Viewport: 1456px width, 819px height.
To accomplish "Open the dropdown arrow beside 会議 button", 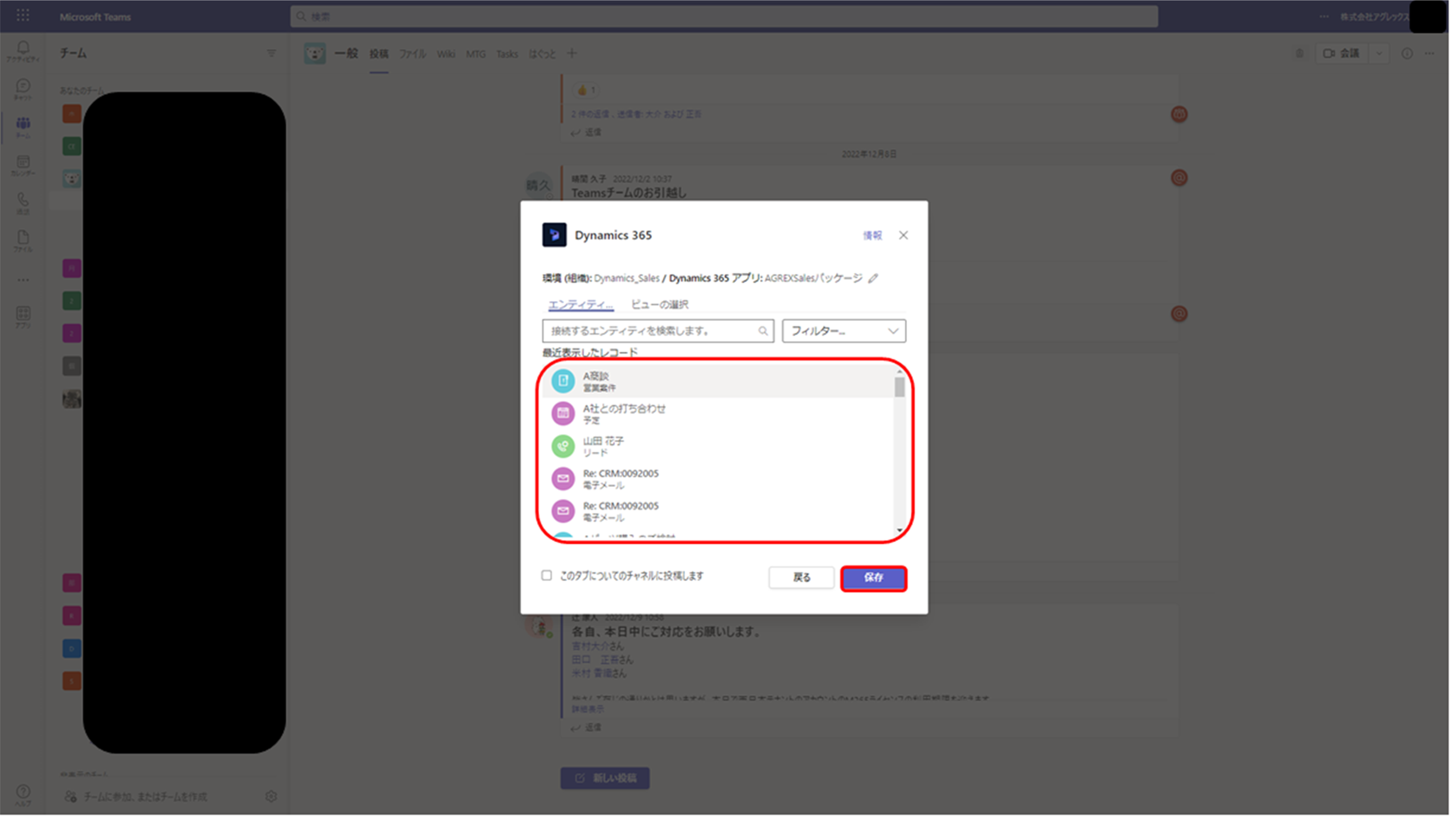I will tap(1380, 54).
